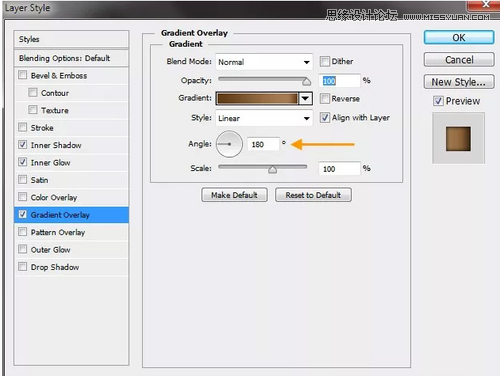500x376 pixels.
Task: Tick the Outer Glow checkbox
Action: point(22,249)
